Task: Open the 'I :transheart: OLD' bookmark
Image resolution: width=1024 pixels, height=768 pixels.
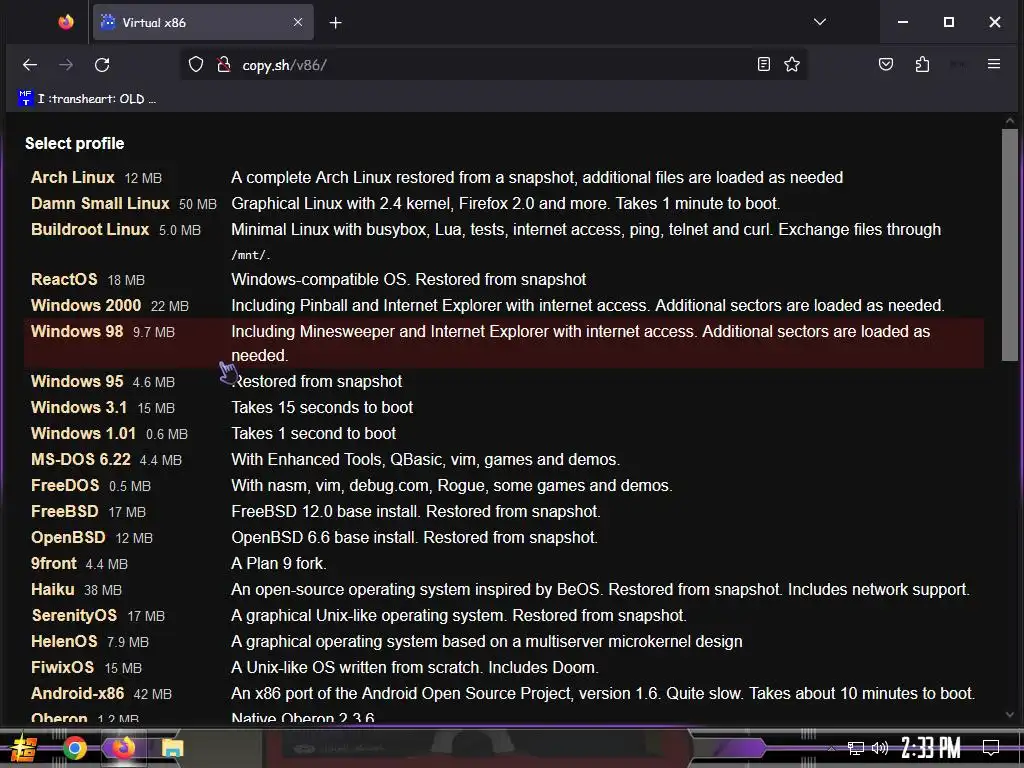Action: [88, 99]
